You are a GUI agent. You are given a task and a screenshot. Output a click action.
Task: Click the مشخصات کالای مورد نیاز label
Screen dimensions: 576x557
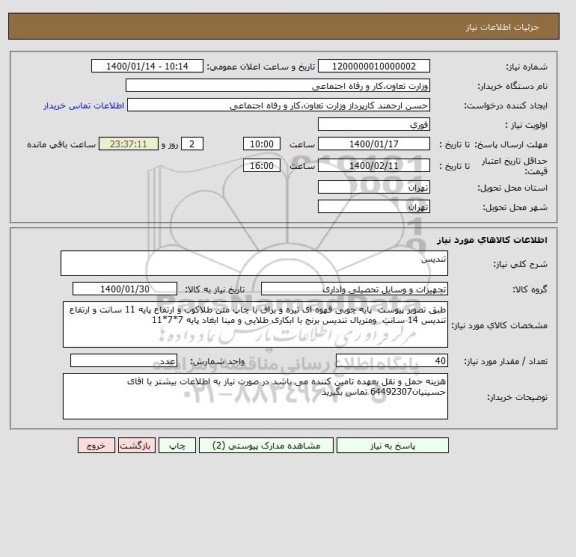coord(499,325)
